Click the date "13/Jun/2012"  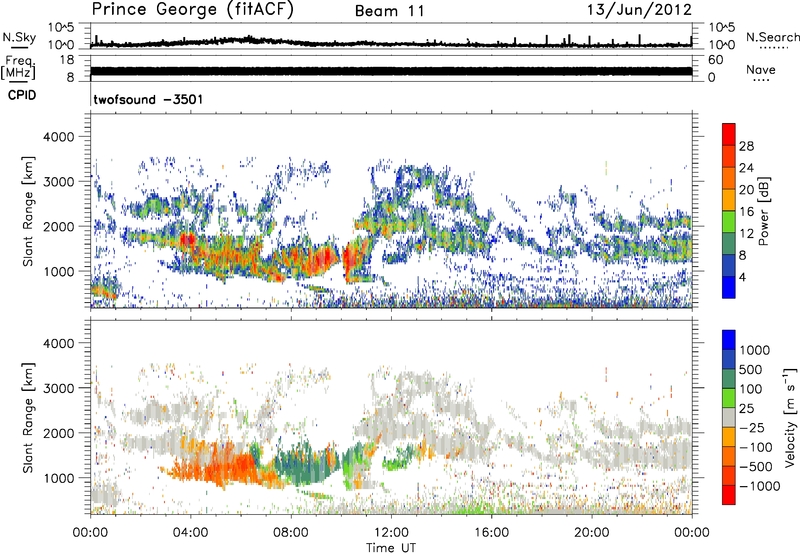(x=639, y=10)
